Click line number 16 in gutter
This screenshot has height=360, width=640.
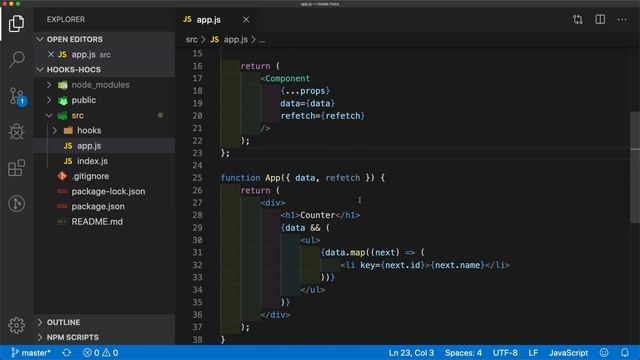pyautogui.click(x=197, y=66)
